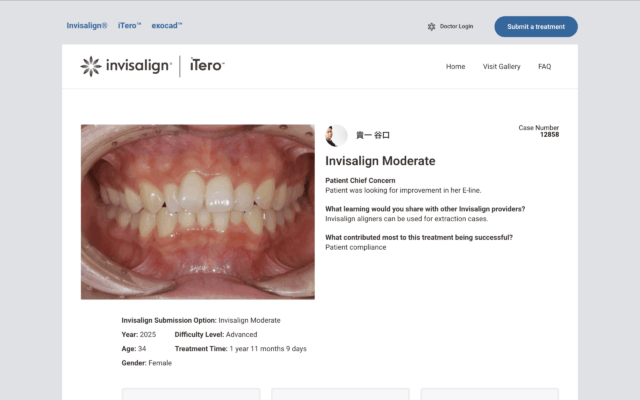This screenshot has width=640, height=400.
Task: Go to the Home menu item
Action: pyautogui.click(x=455, y=67)
